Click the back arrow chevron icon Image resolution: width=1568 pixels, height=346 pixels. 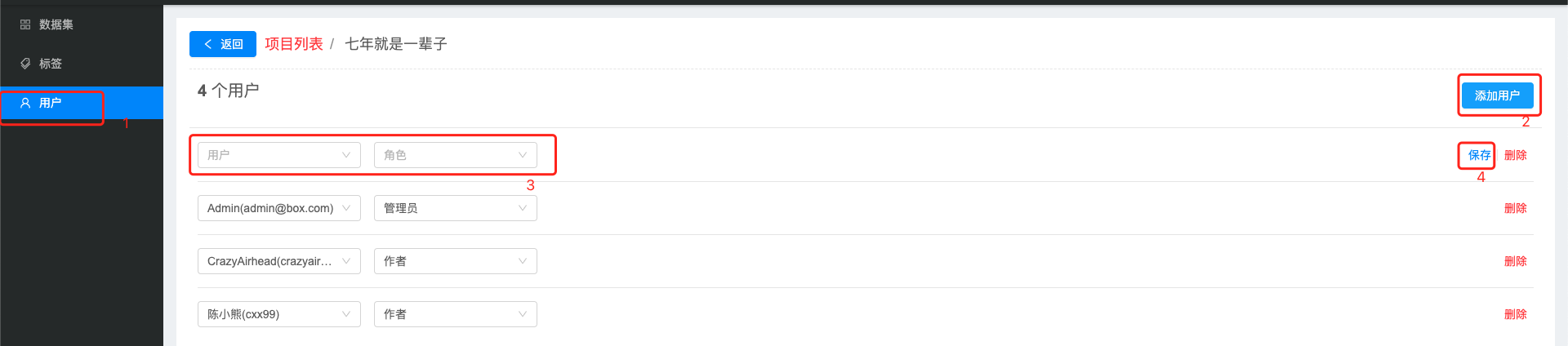tap(208, 44)
